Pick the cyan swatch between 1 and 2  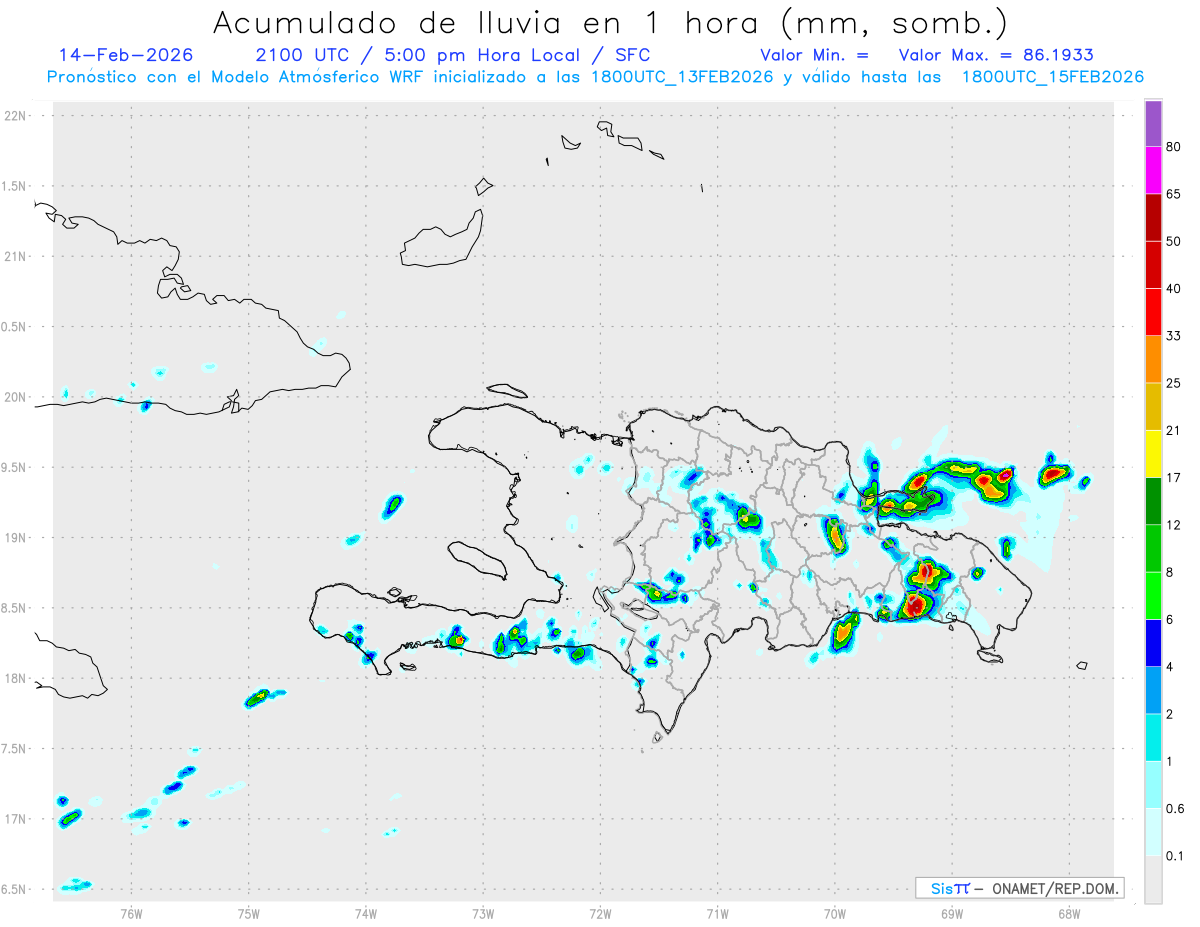[1153, 737]
